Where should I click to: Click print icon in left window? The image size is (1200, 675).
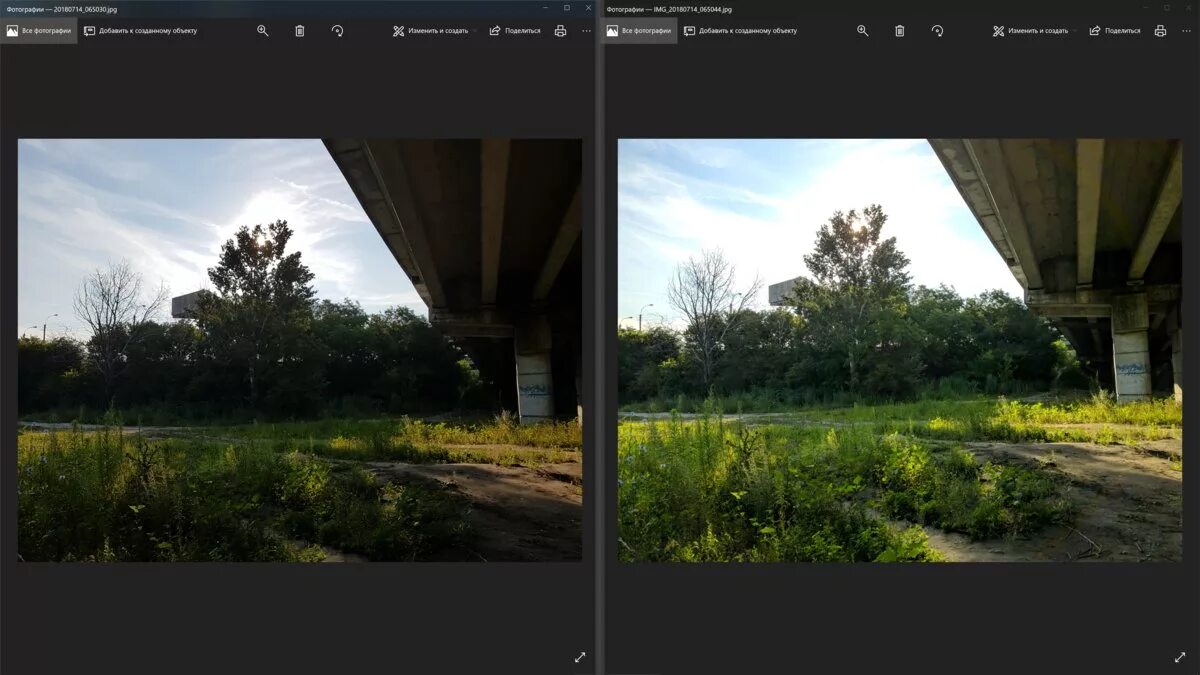click(x=560, y=31)
